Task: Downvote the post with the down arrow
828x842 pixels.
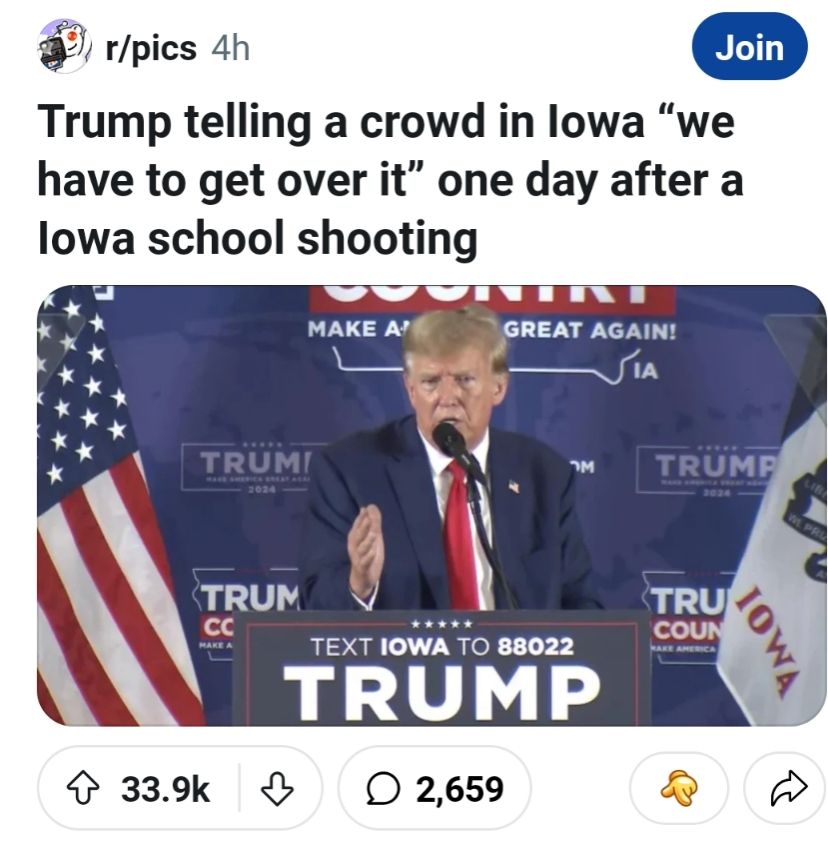Action: point(277,788)
